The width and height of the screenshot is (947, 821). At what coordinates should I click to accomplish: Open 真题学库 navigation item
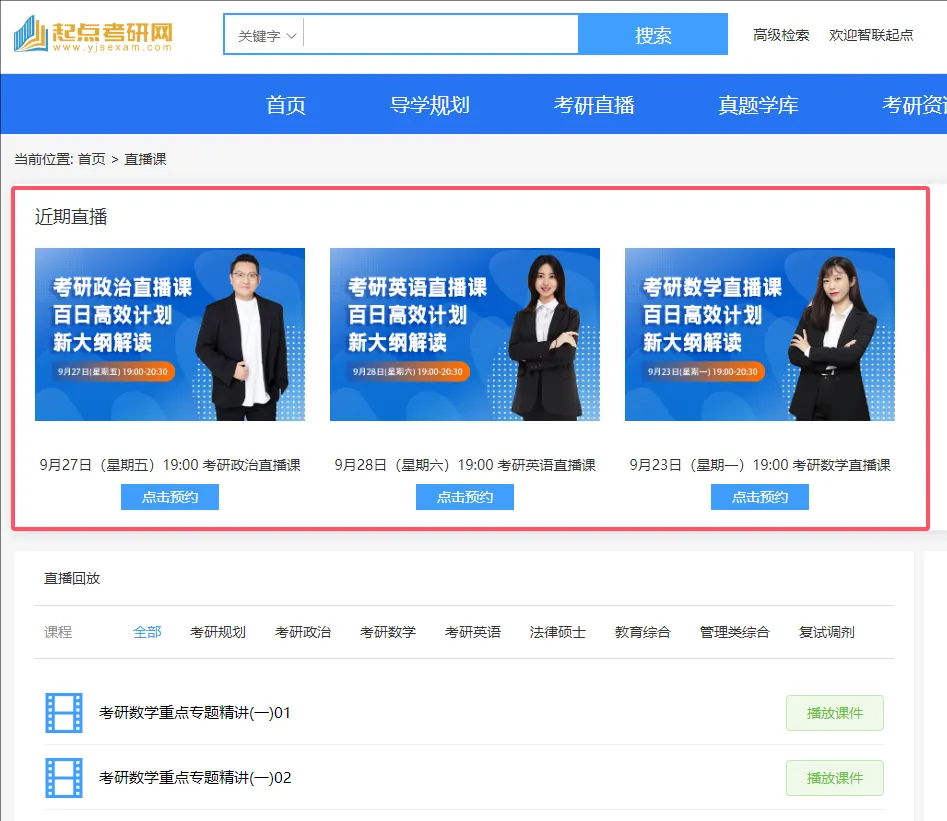click(758, 105)
